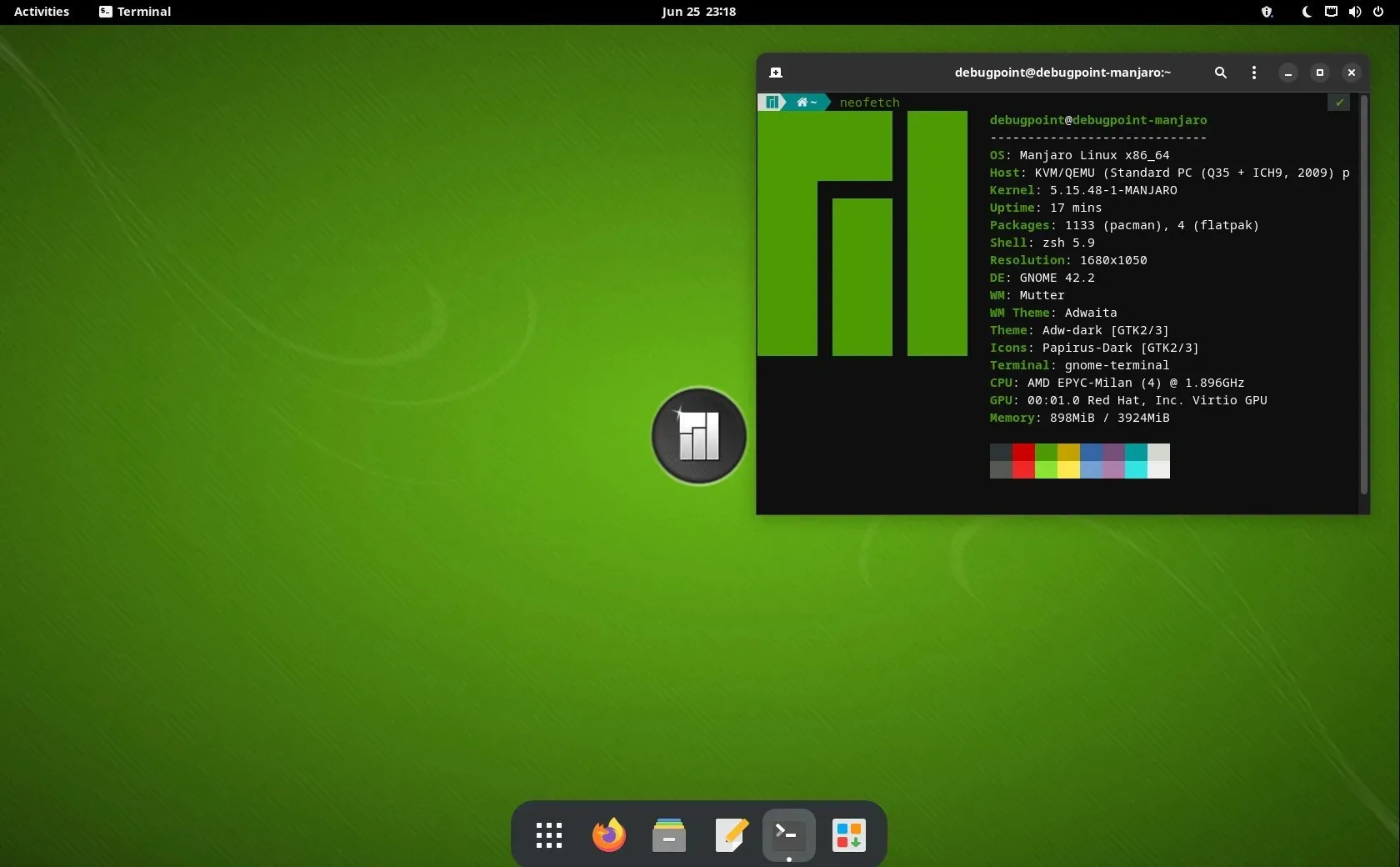Select the running Terminal in the dock

coord(787,834)
